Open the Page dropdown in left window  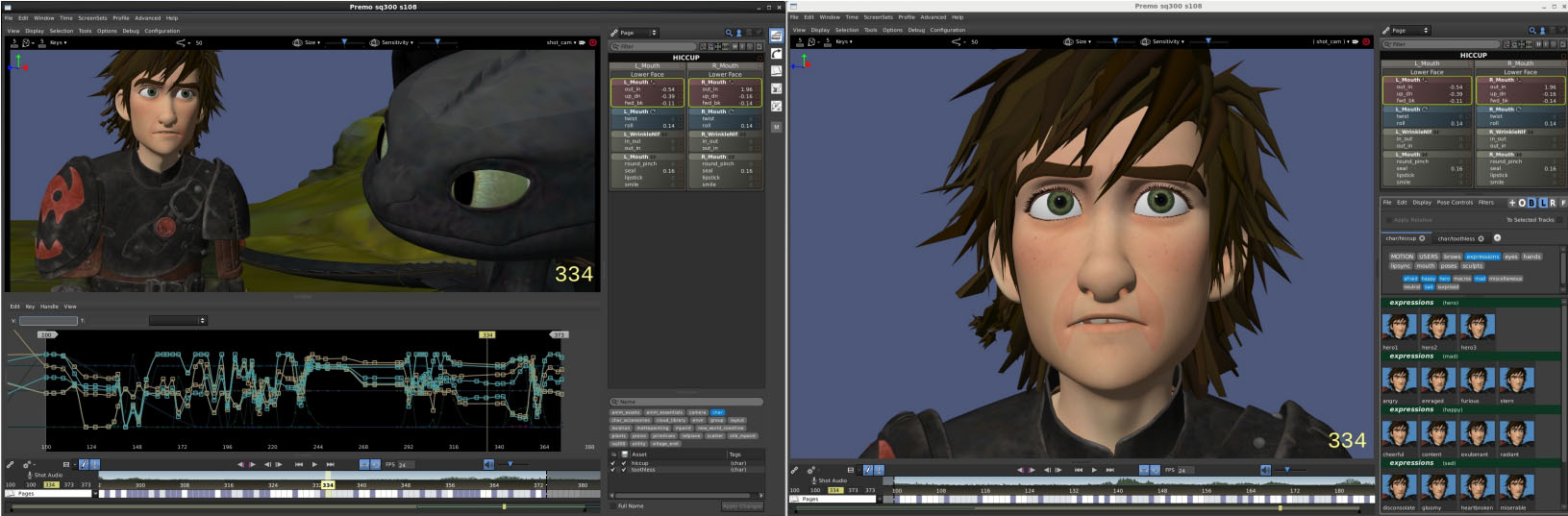[638, 33]
